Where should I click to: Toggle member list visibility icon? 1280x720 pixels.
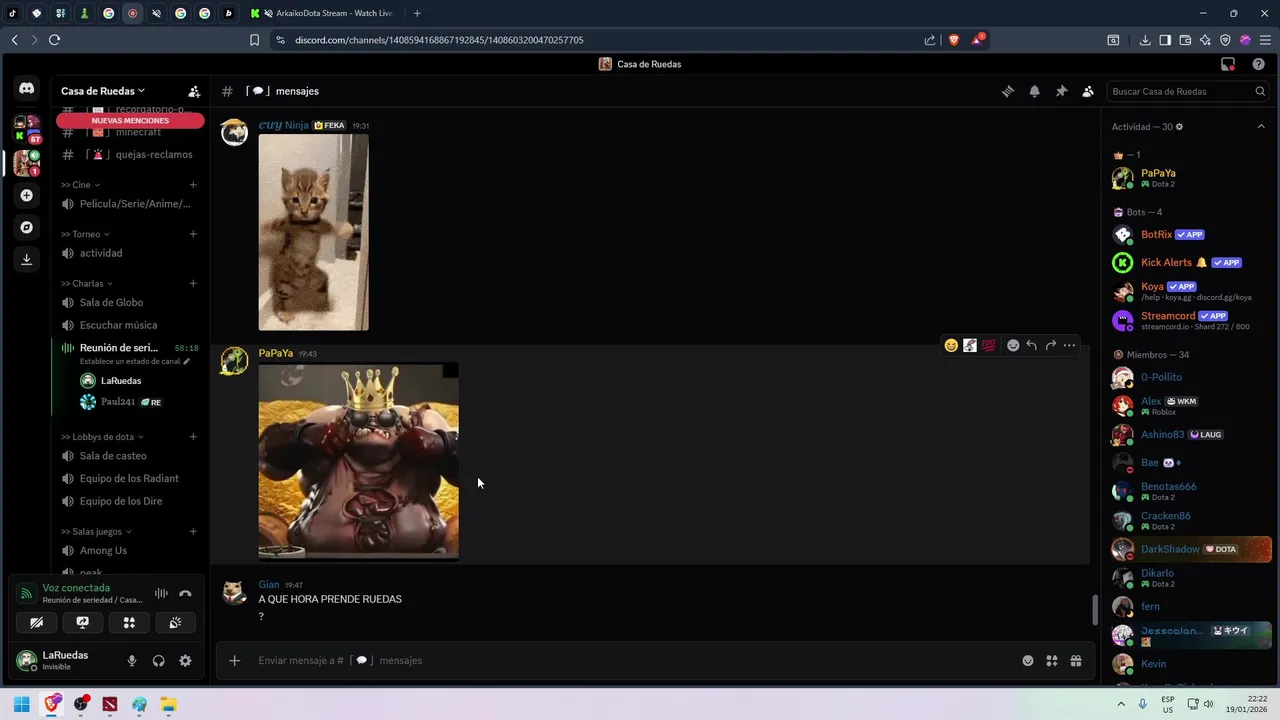[1088, 91]
